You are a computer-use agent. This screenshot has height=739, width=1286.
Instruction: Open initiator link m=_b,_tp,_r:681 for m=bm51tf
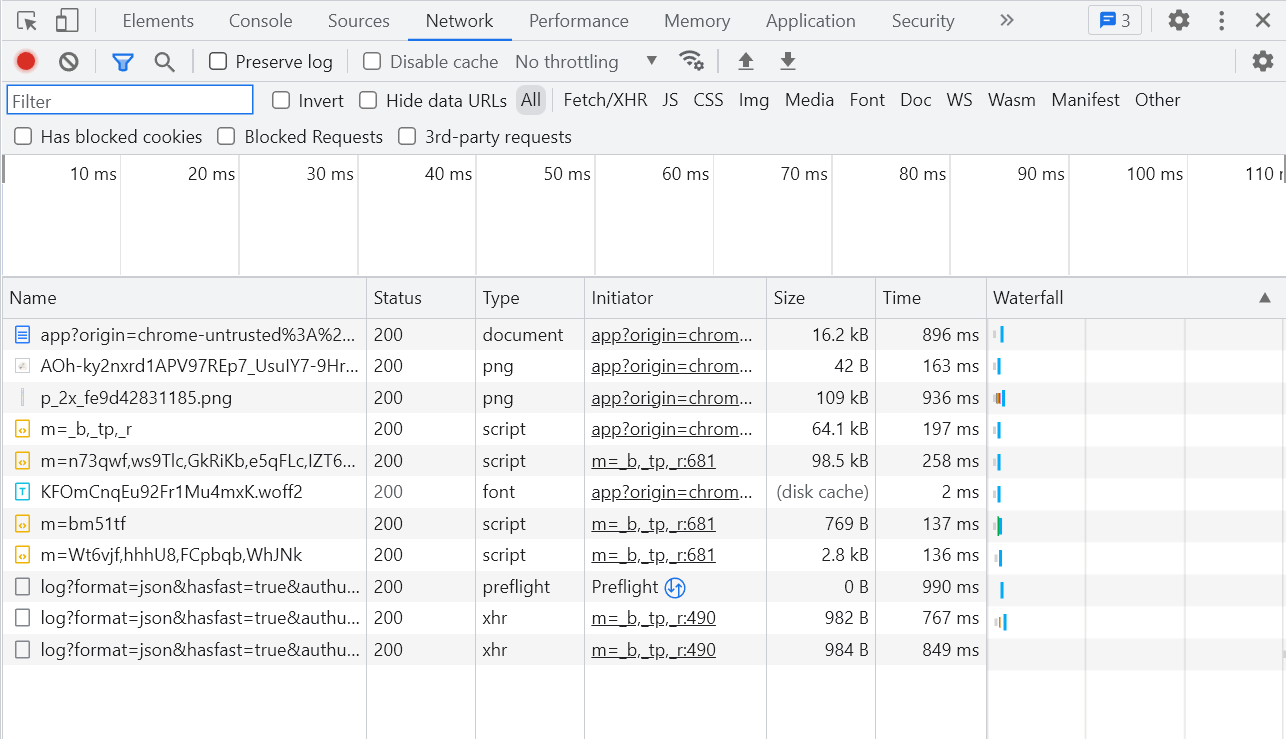[x=653, y=524]
